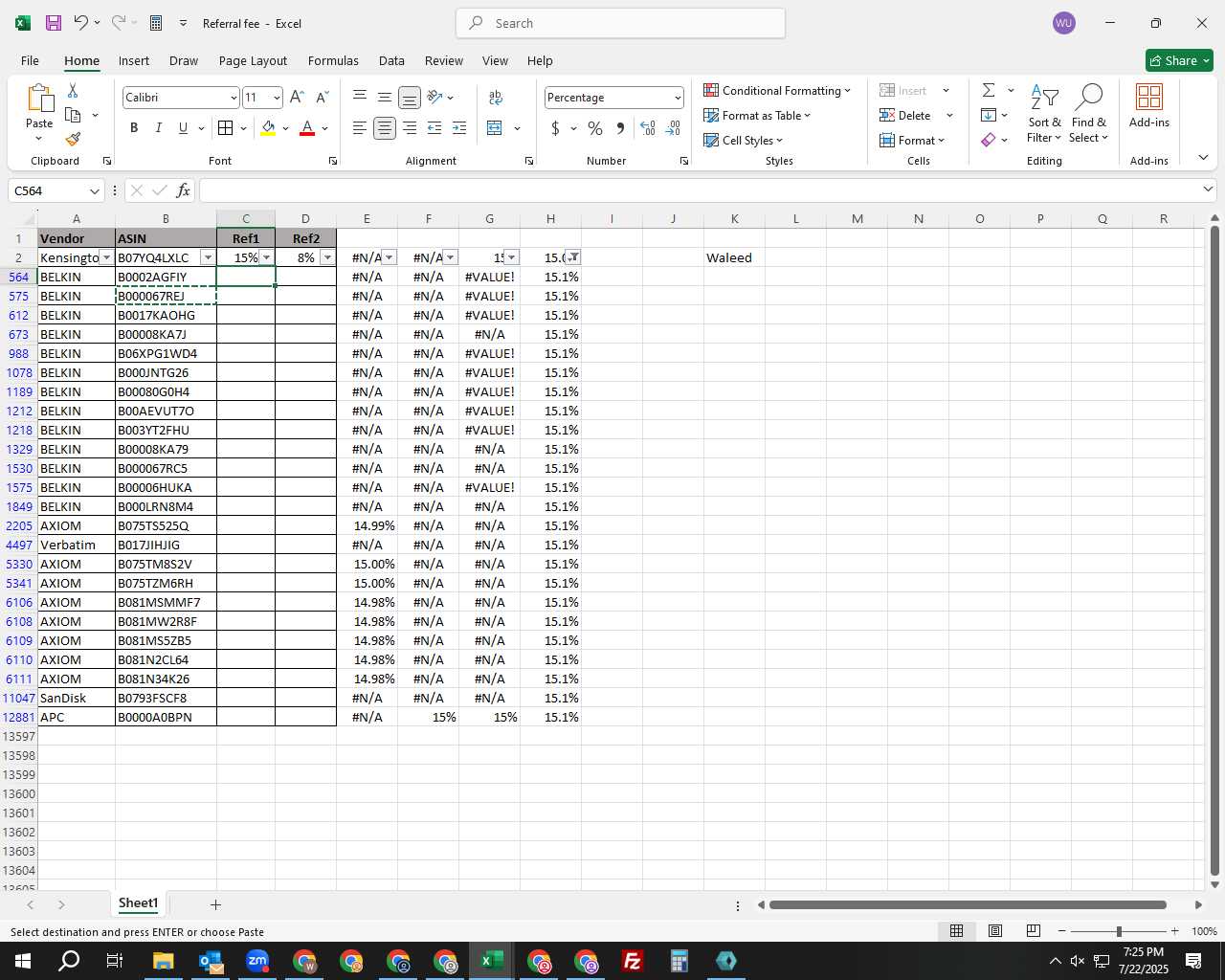The image size is (1225, 980).
Task: Click the Share button
Action: coord(1179,60)
